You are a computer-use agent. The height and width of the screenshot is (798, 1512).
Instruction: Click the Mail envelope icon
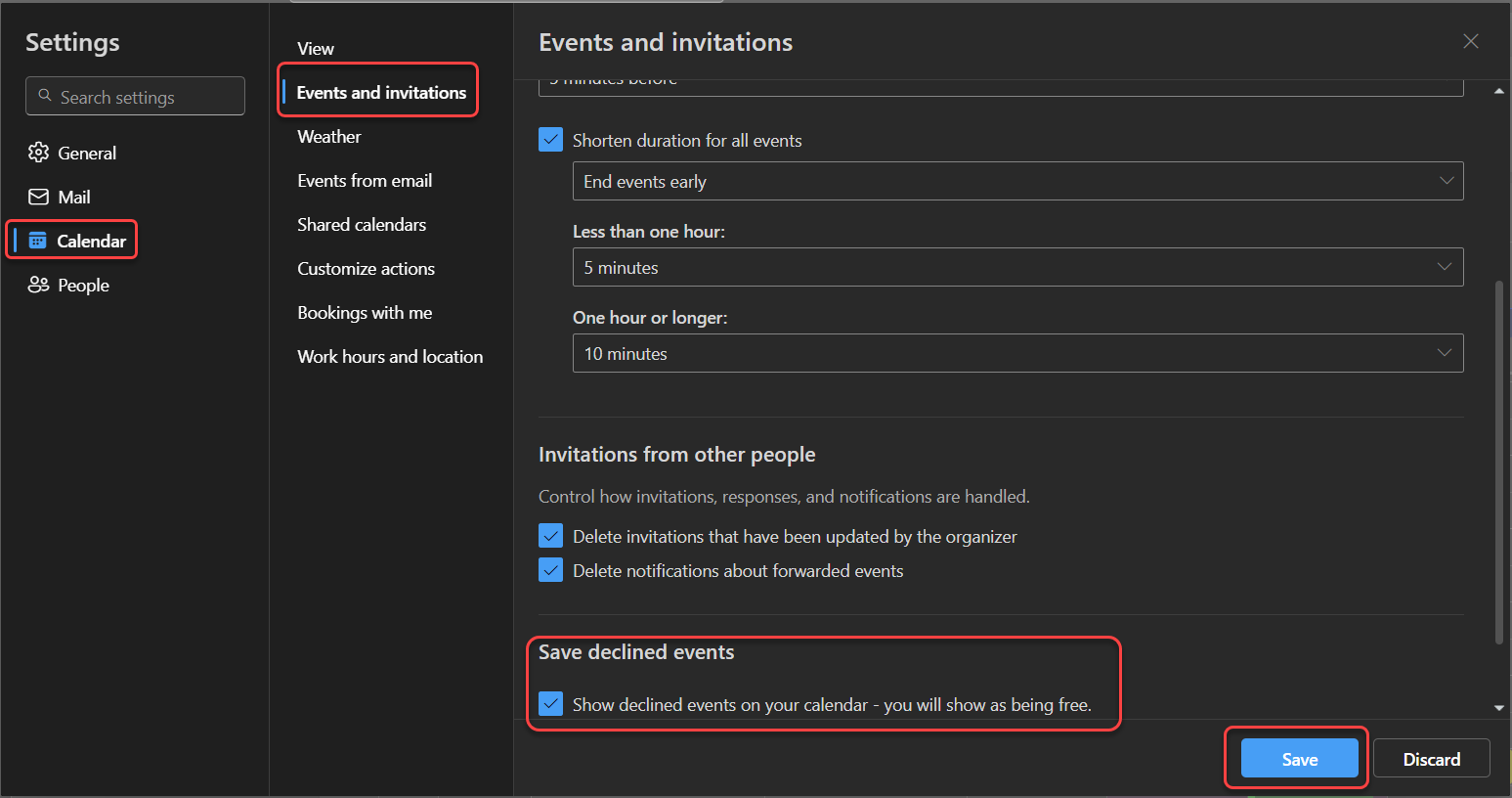38,197
